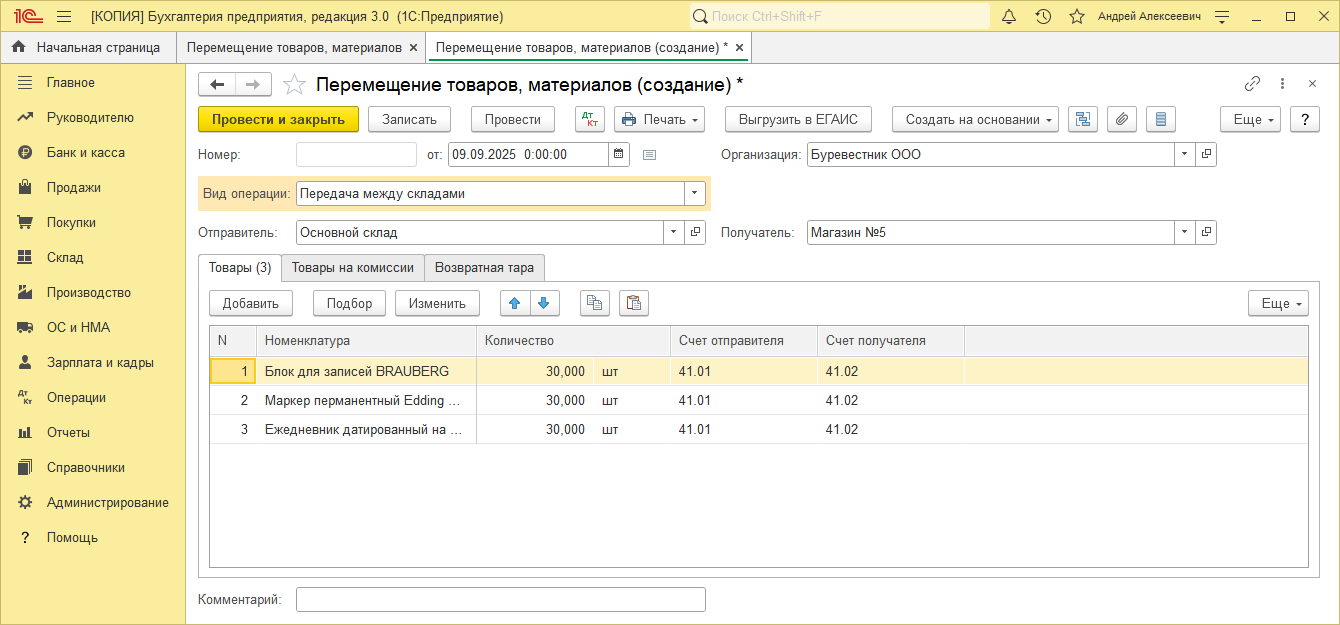
Task: Go back with the left arrow button
Action: point(217,84)
